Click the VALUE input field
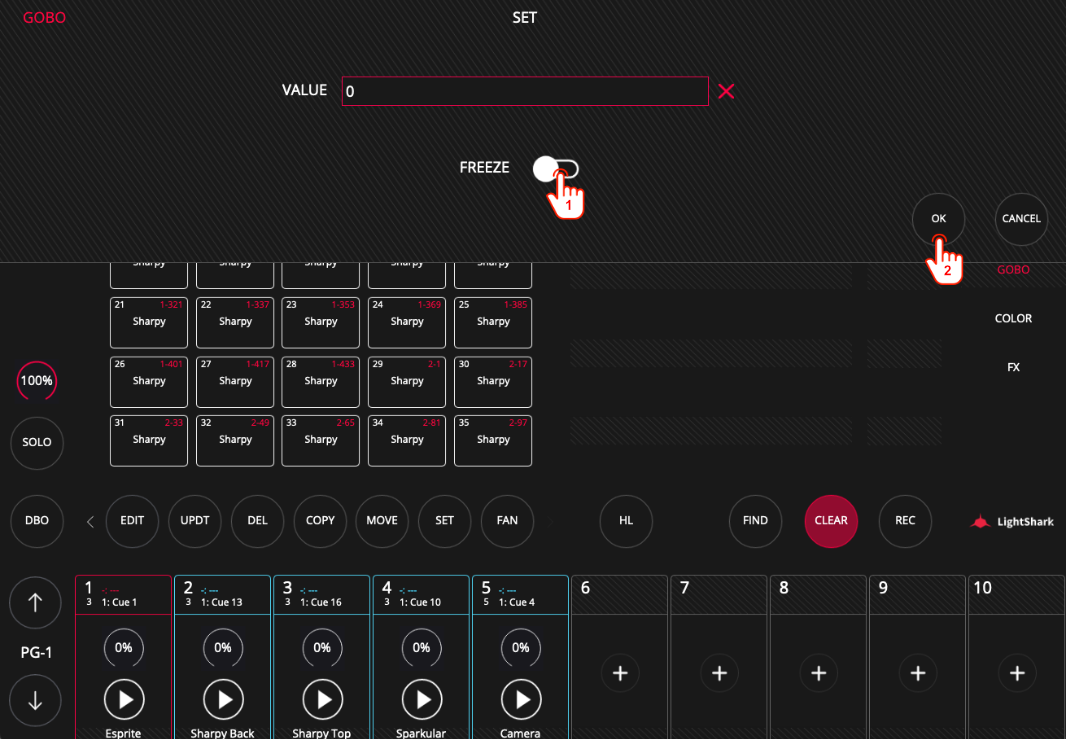The width and height of the screenshot is (1066, 739). coord(525,91)
